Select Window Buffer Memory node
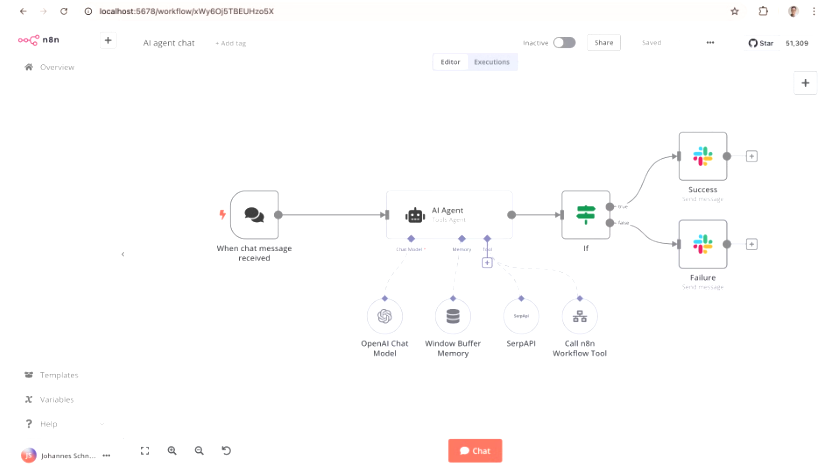 (x=453, y=317)
